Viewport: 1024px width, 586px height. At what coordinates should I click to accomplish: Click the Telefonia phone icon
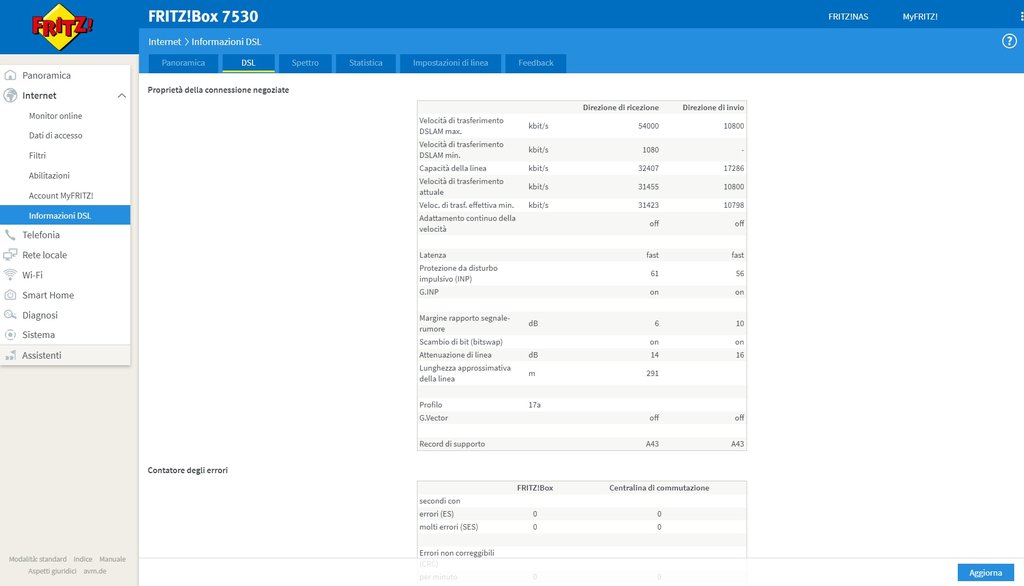tap(11, 235)
